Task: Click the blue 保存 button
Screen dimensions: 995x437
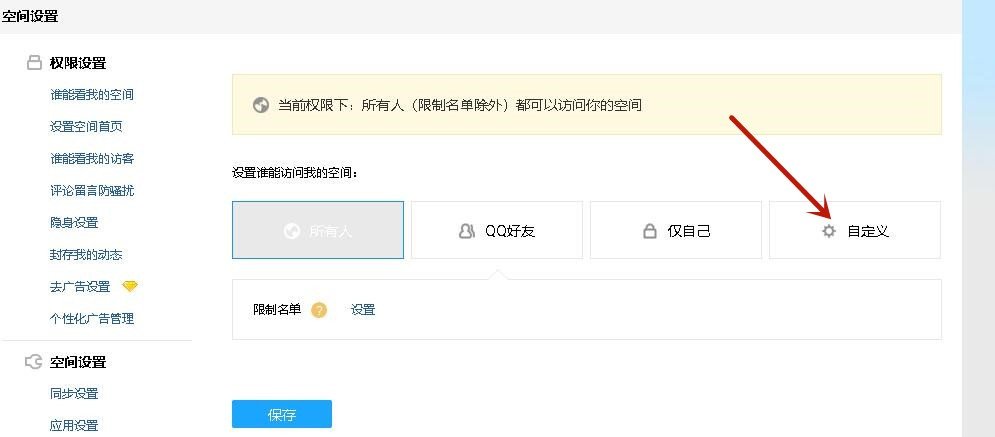Action: coord(282,414)
